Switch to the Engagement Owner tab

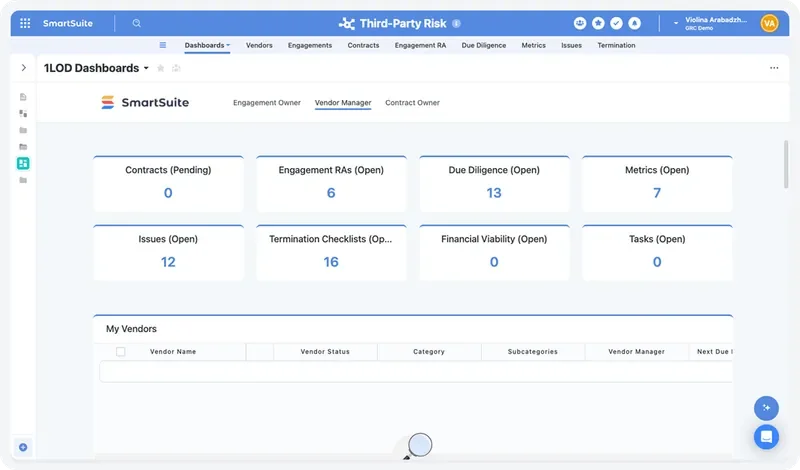267,103
